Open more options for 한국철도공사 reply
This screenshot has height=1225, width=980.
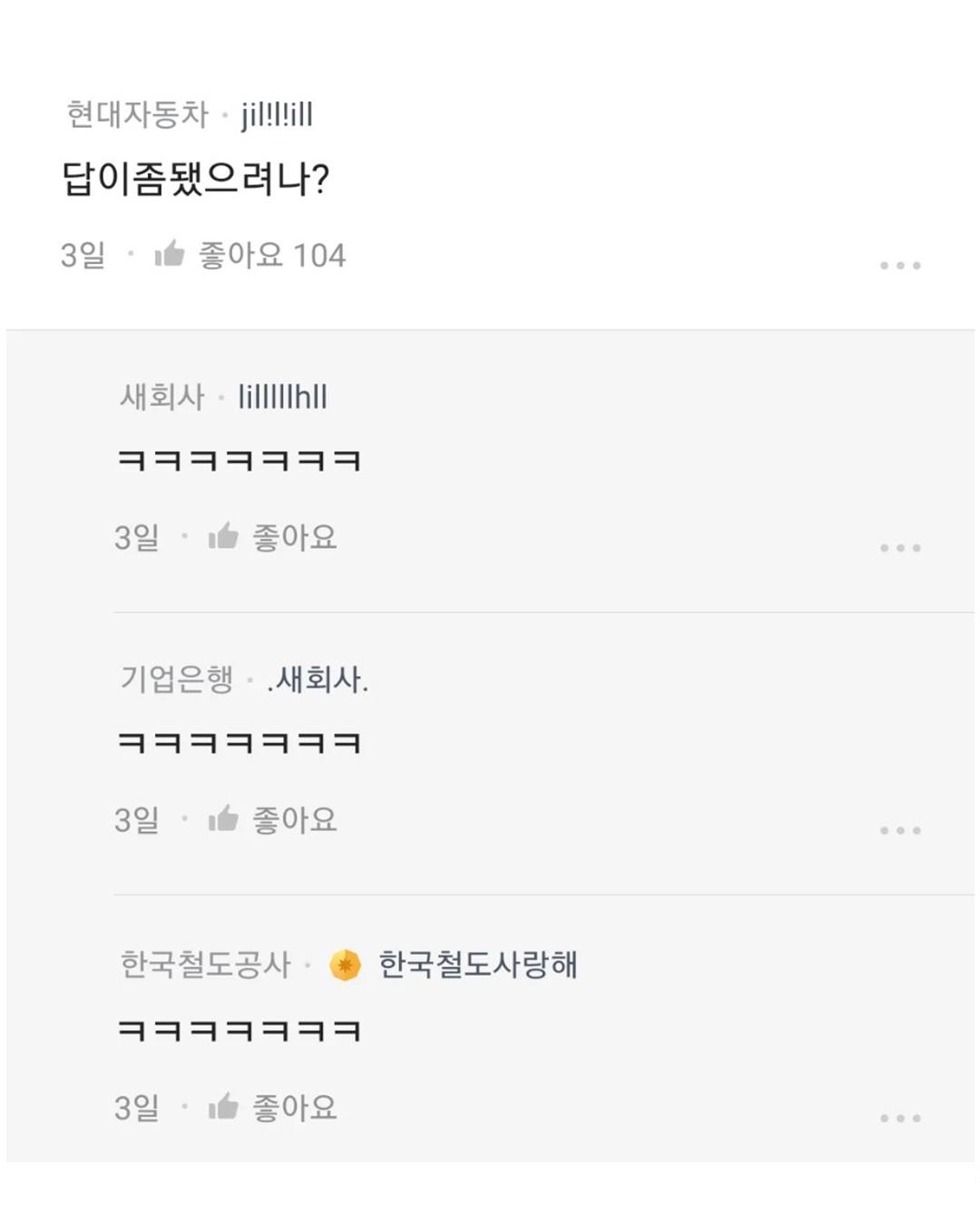click(900, 1117)
